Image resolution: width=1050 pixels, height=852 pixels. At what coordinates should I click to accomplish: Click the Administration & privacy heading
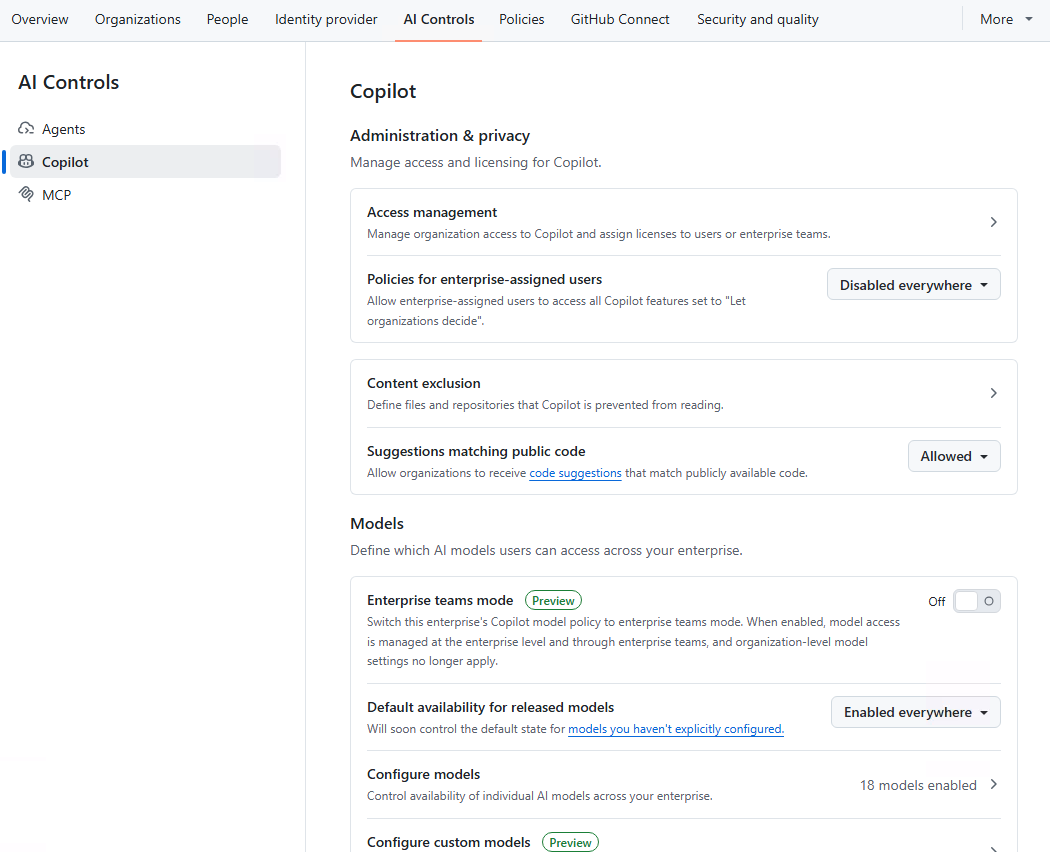click(440, 136)
